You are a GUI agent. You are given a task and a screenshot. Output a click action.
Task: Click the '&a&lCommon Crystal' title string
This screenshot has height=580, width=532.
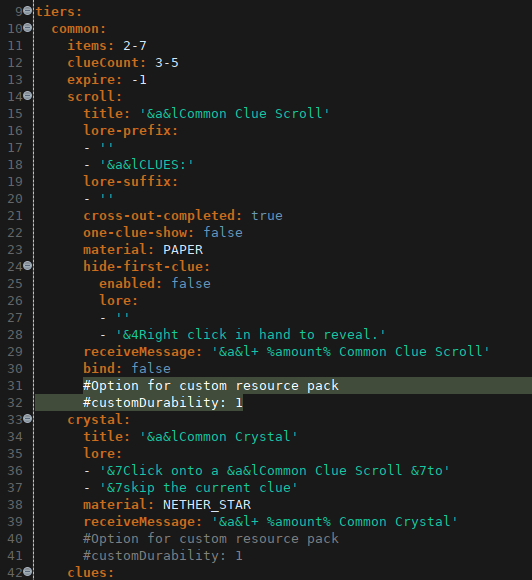click(218, 437)
